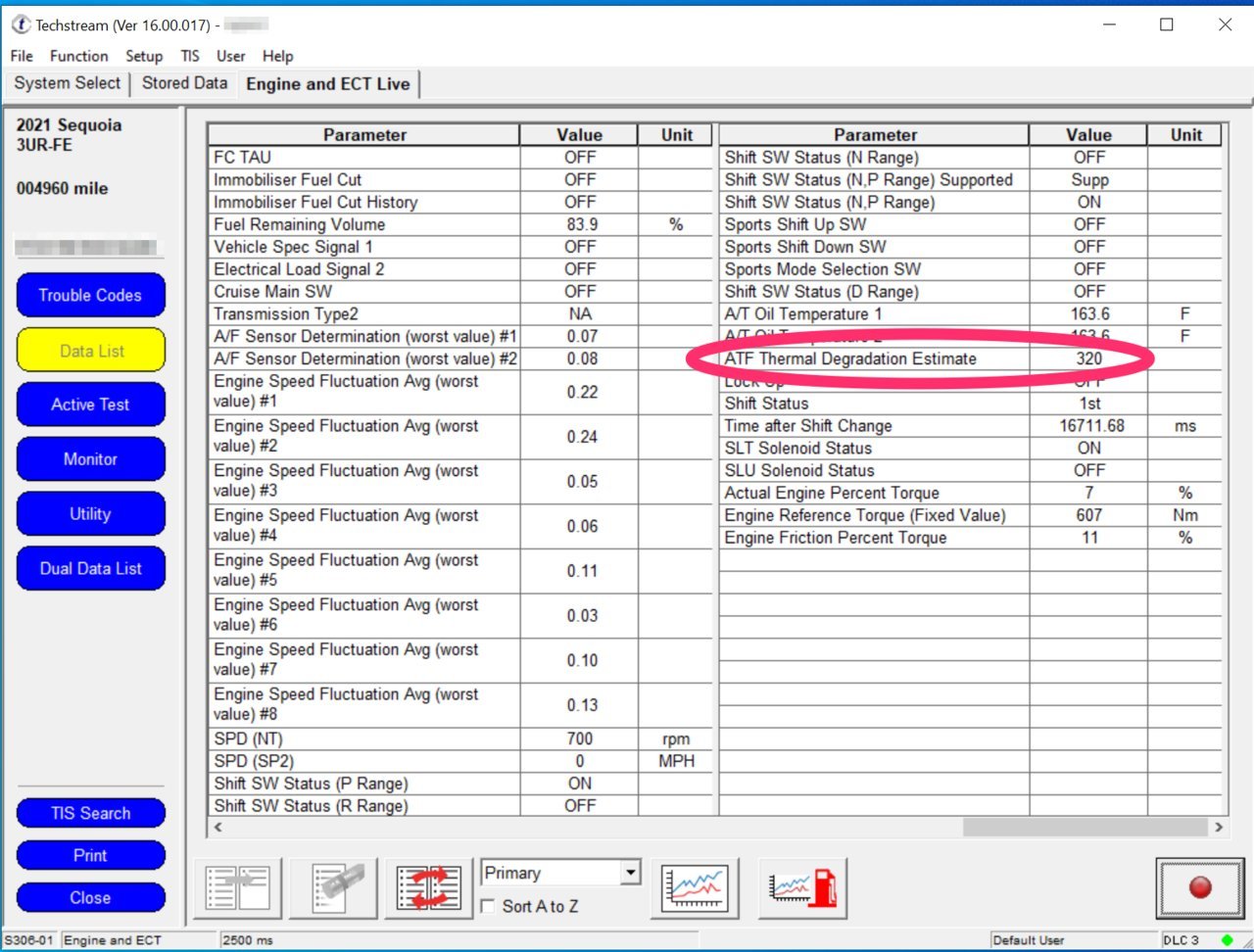Image resolution: width=1254 pixels, height=952 pixels.
Task: Start recording with the red record button
Action: [x=1199, y=888]
